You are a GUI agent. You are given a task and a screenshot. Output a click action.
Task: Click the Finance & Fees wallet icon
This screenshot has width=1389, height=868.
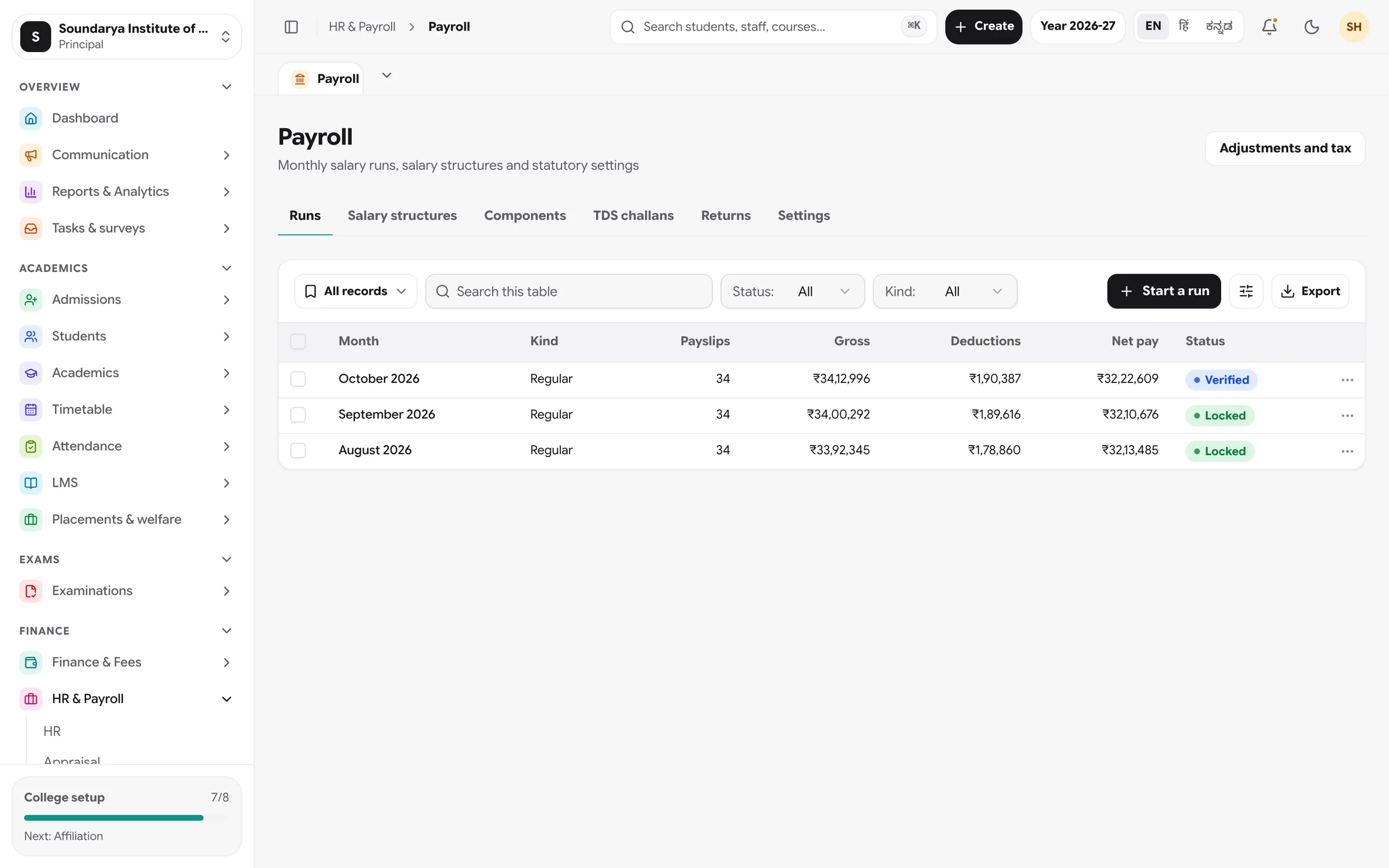pos(31,662)
